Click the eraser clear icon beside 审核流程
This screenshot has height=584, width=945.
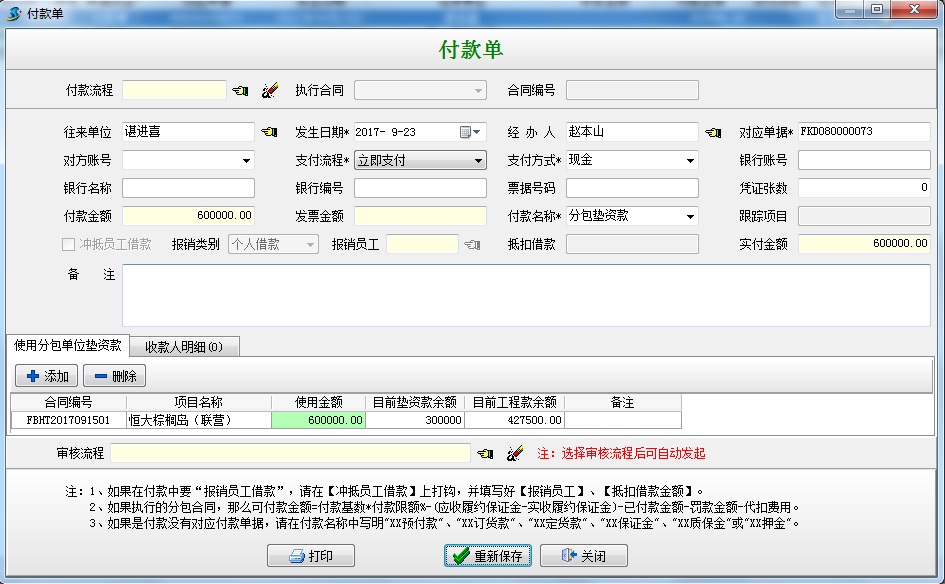(515, 454)
